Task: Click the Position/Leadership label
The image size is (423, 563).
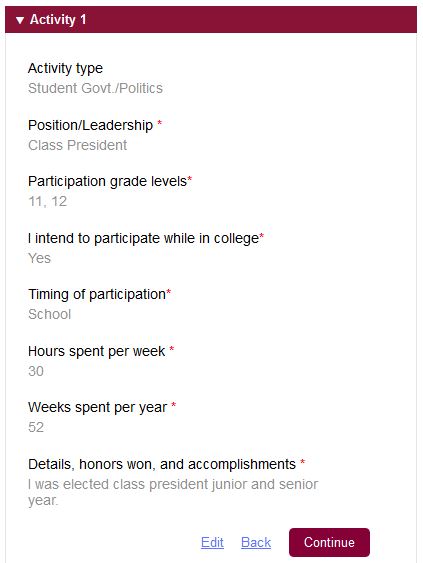Action: (90, 125)
